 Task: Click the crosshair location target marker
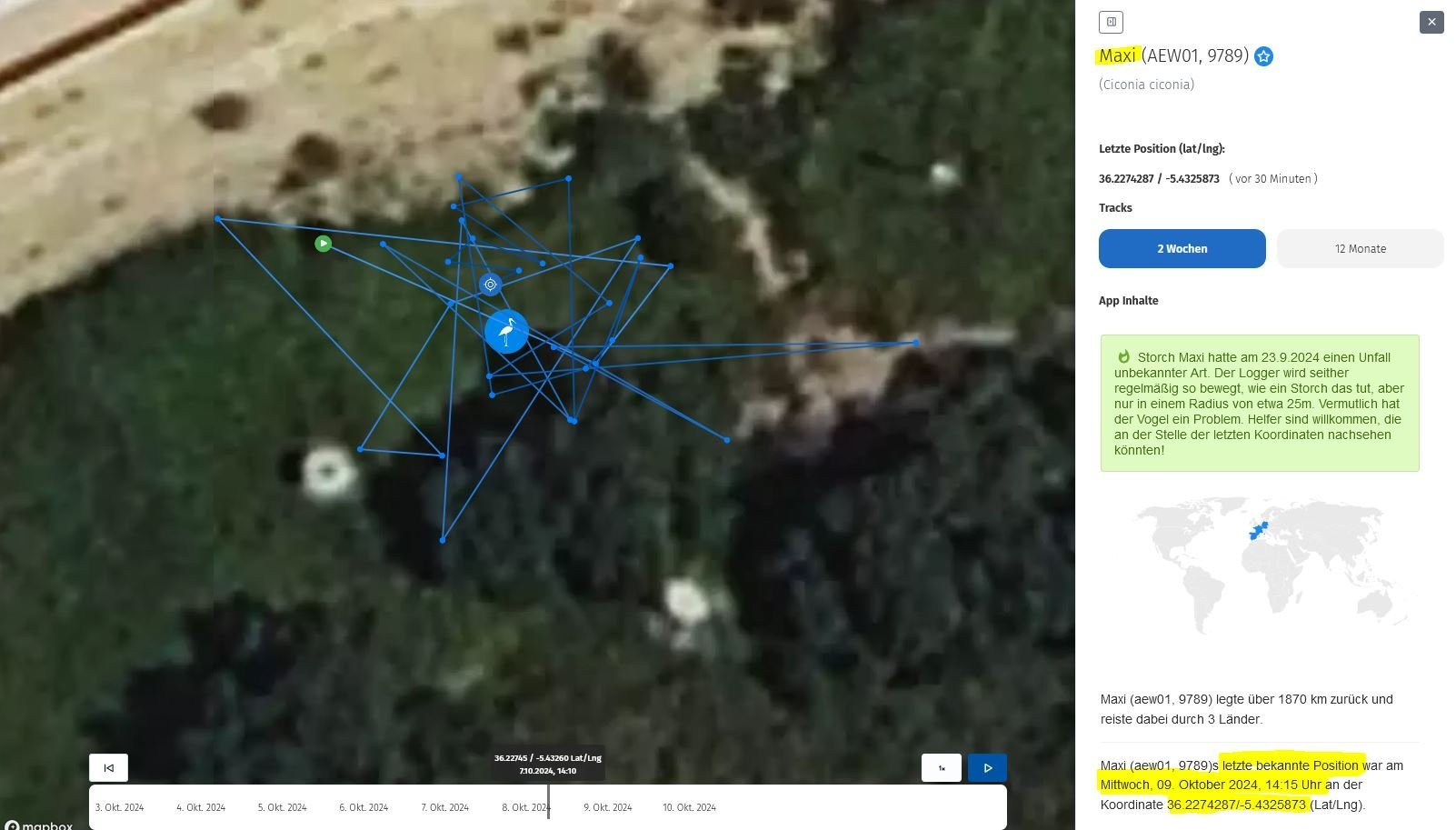click(490, 285)
